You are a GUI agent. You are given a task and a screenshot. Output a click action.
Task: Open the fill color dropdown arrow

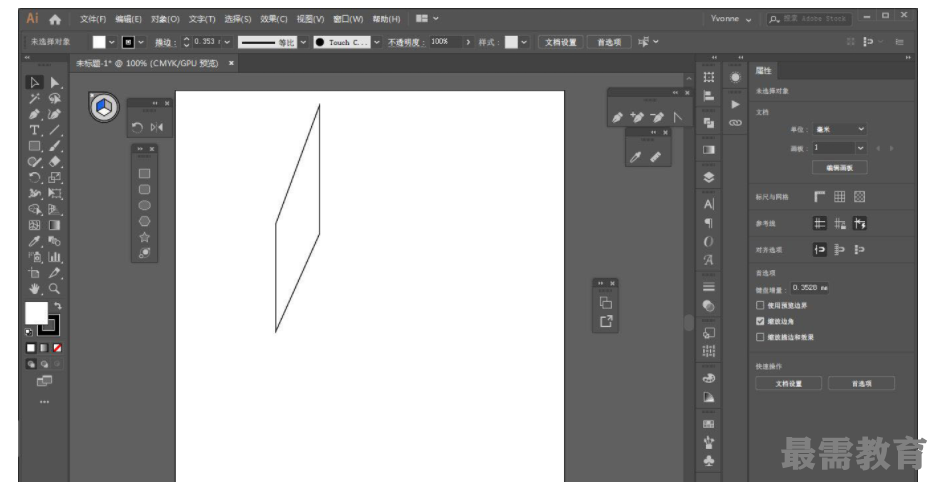pos(111,42)
